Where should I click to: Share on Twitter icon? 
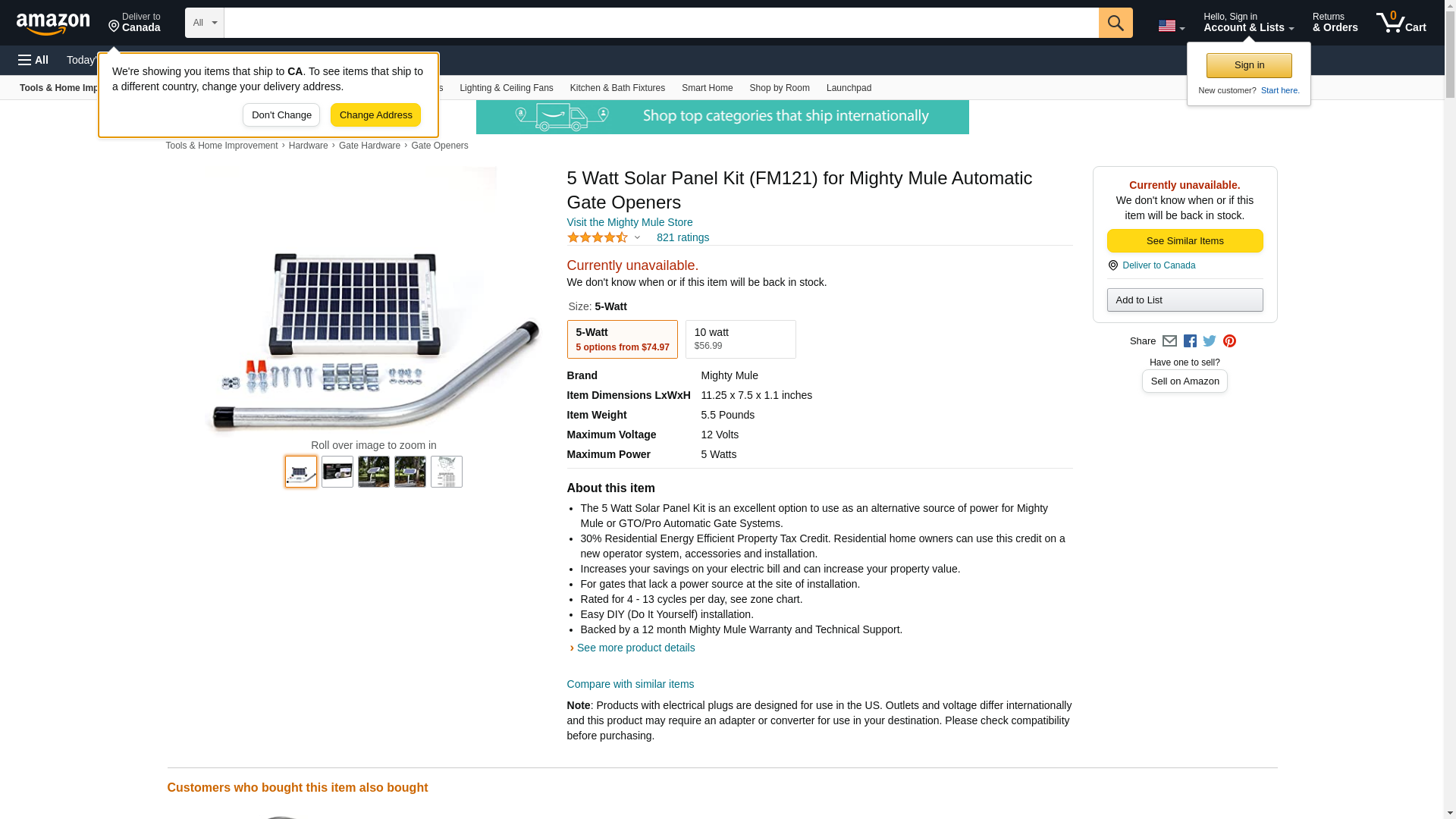click(x=1210, y=341)
